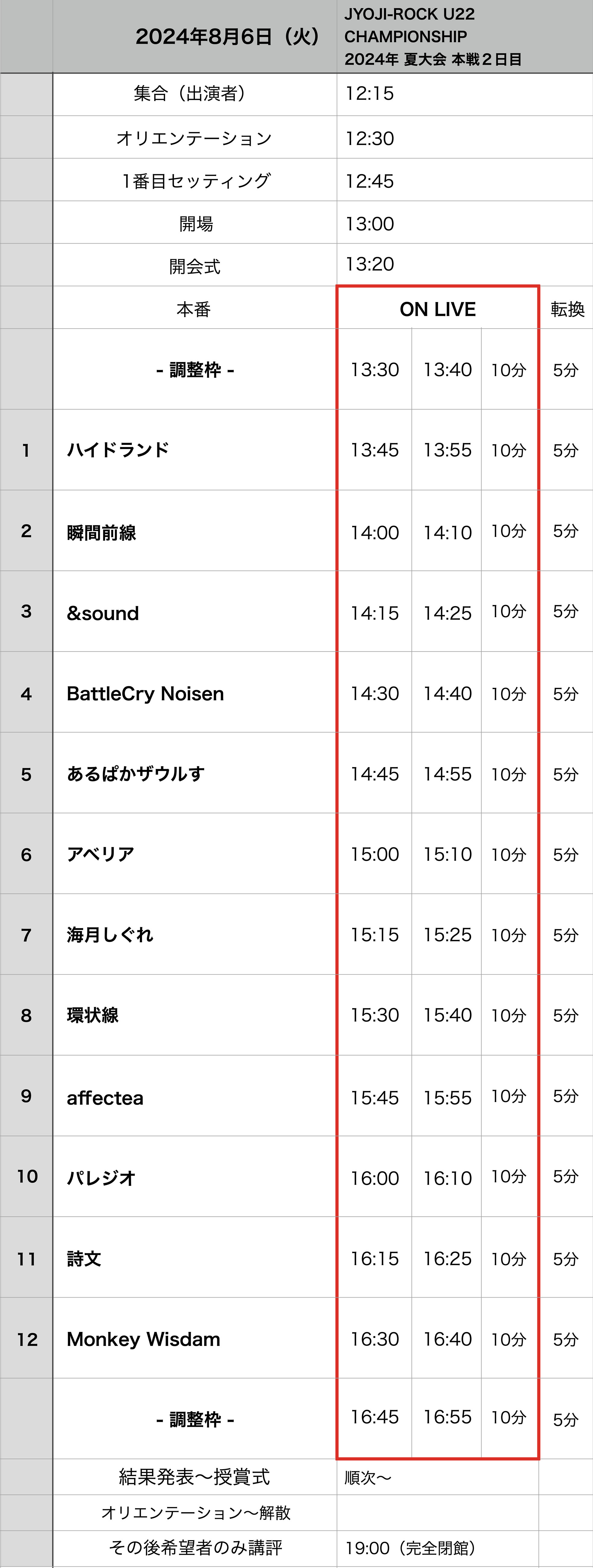Click the ON LIVE column header
This screenshot has height=1568, width=593.
437,309
